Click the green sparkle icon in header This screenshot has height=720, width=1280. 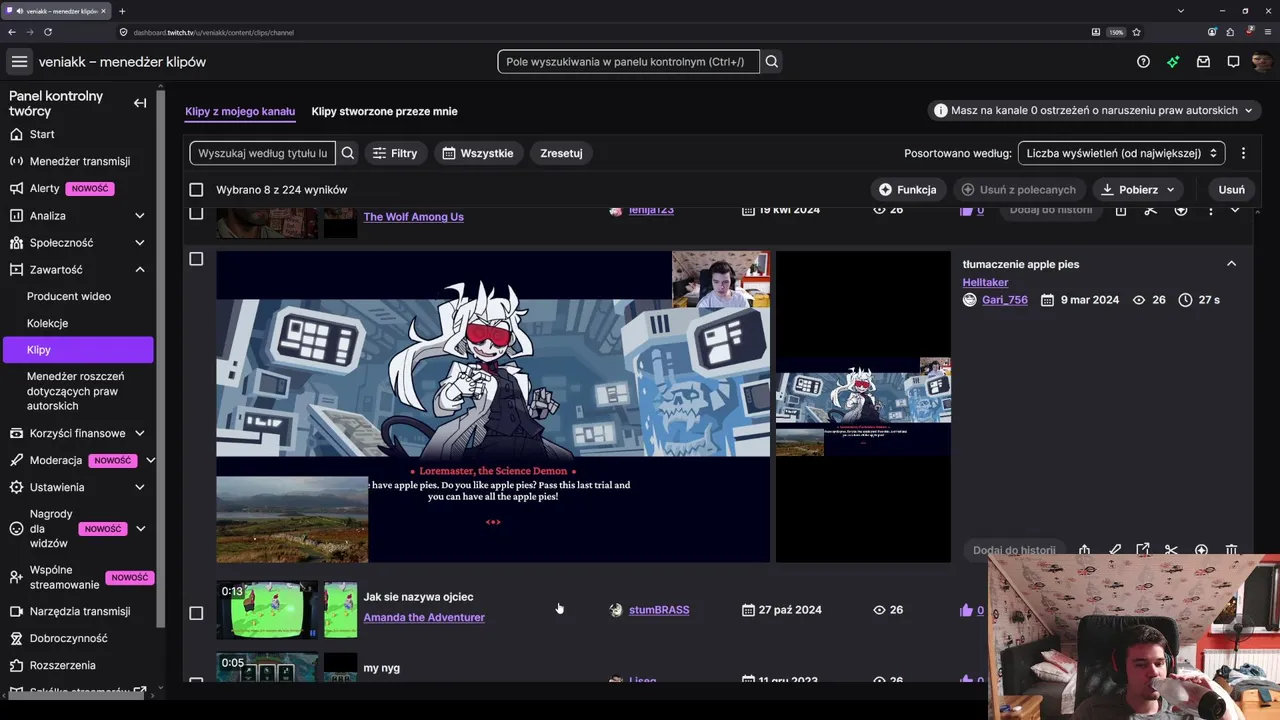(1173, 62)
